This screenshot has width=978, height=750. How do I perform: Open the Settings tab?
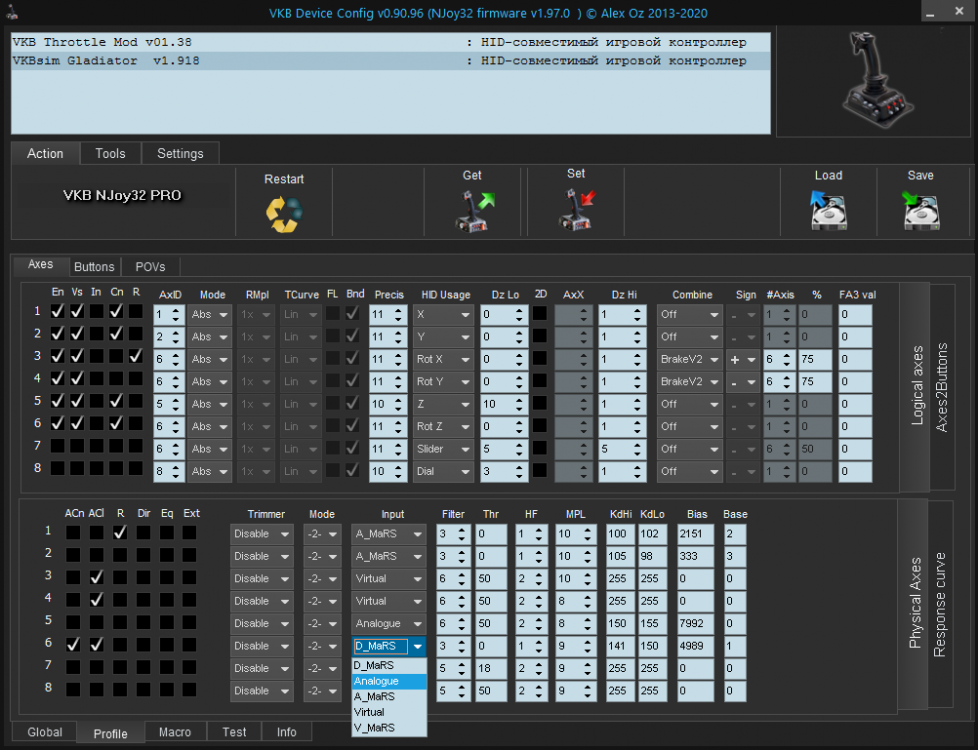[180, 153]
